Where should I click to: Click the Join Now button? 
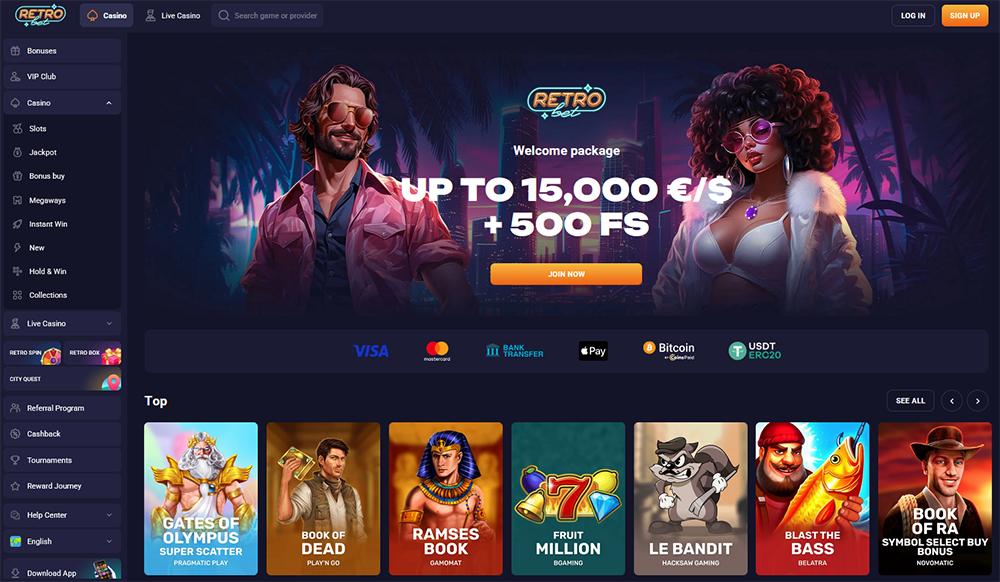pos(566,274)
